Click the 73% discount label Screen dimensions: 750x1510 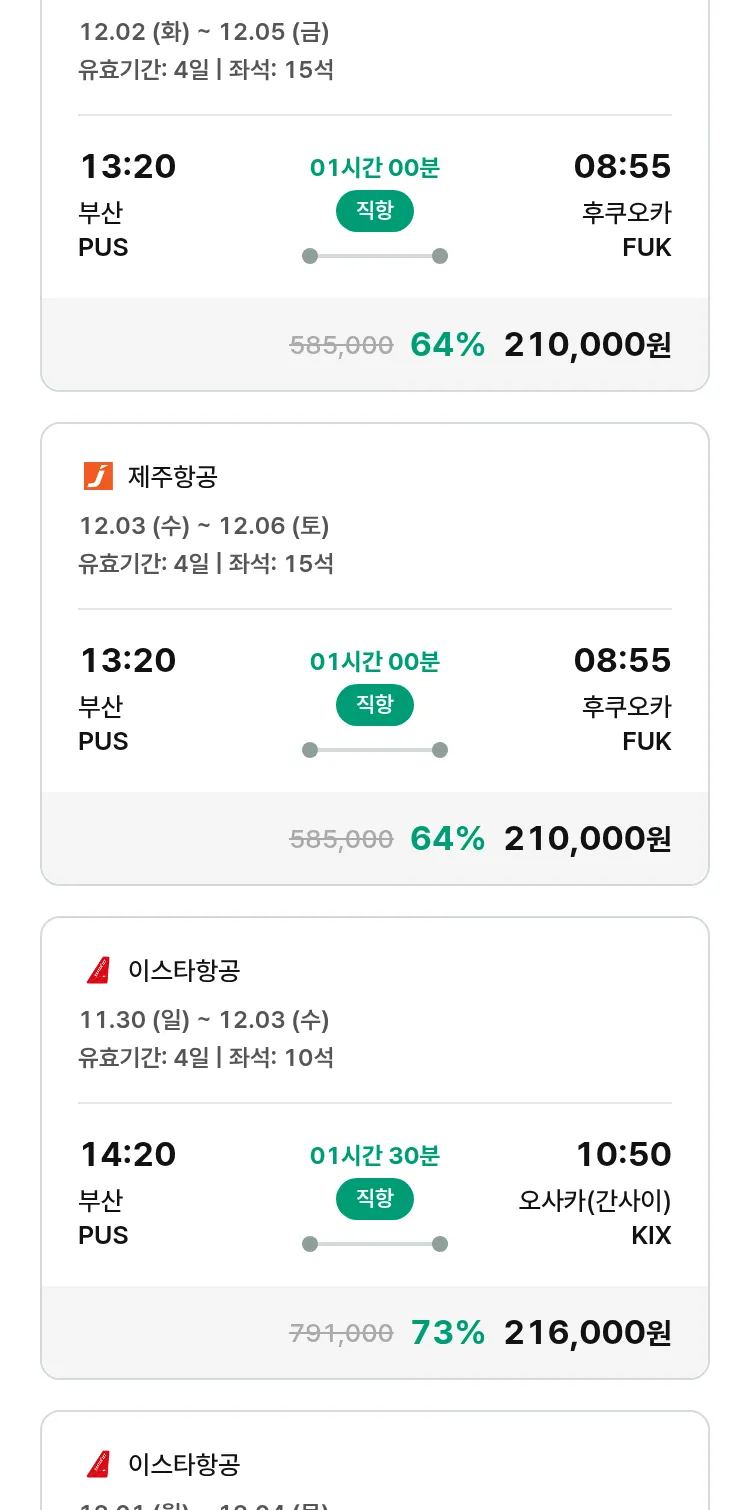pyautogui.click(x=447, y=1332)
